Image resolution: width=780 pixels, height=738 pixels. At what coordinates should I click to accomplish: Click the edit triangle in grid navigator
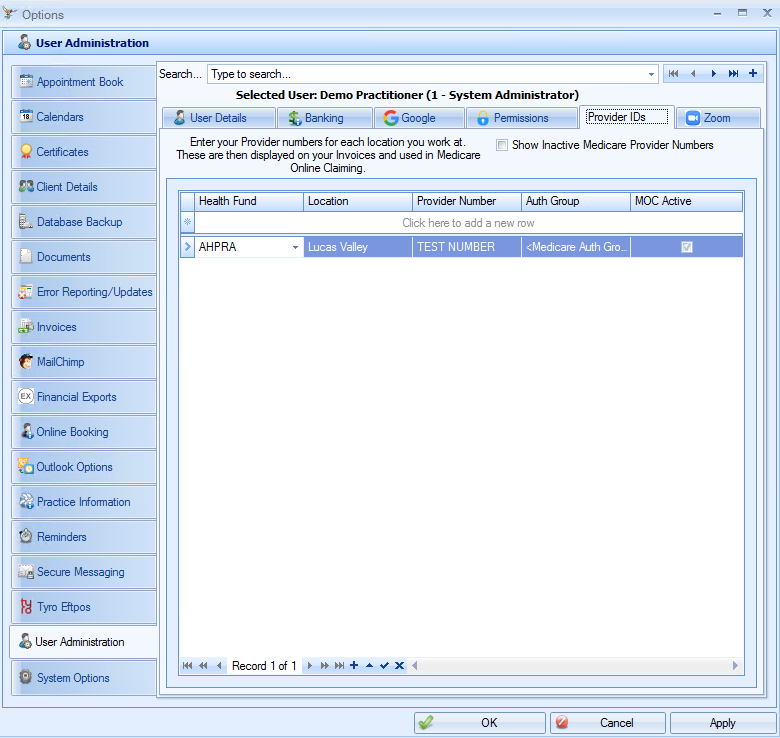click(x=369, y=665)
